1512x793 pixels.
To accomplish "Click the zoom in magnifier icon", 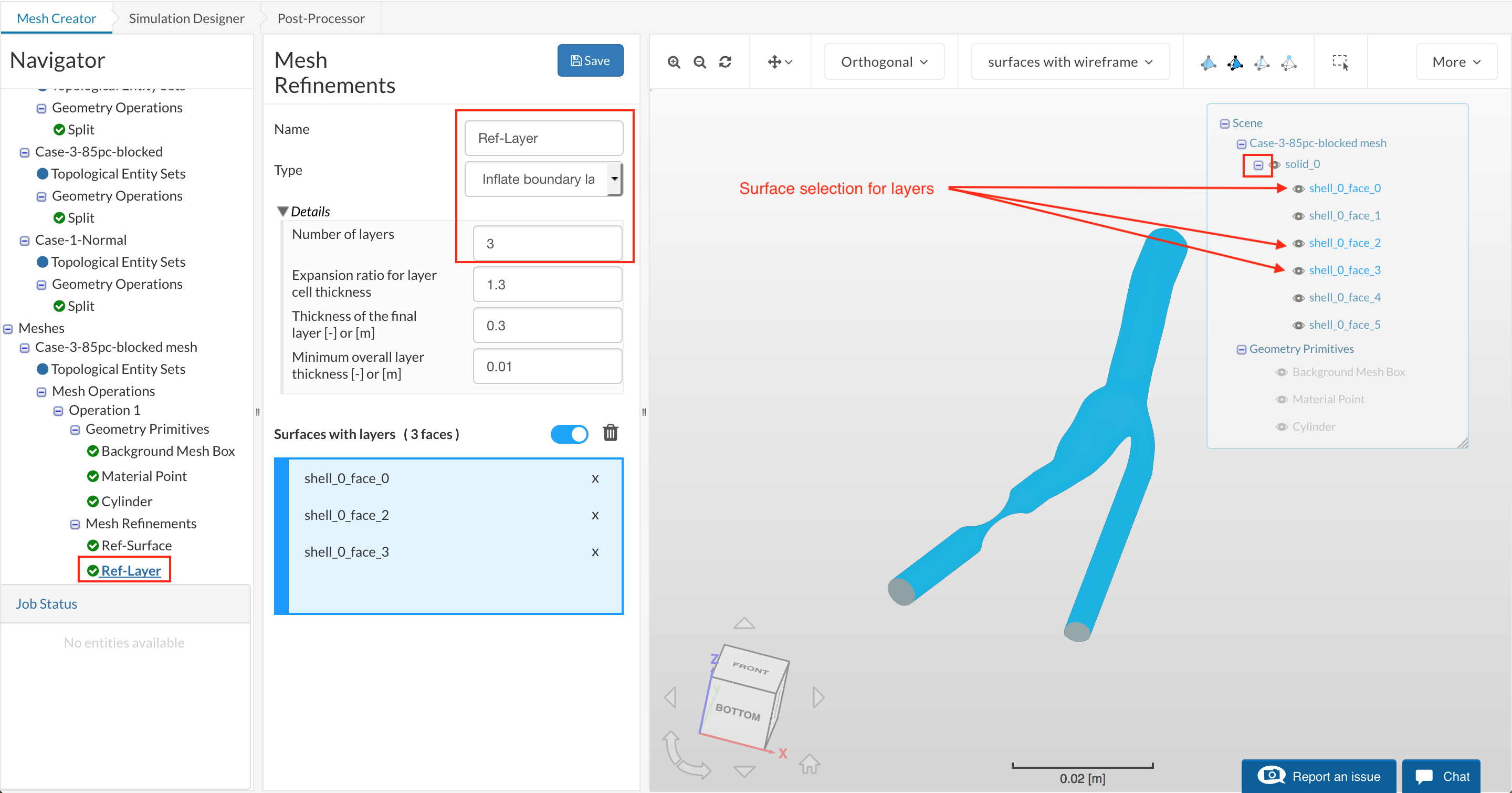I will click(674, 62).
